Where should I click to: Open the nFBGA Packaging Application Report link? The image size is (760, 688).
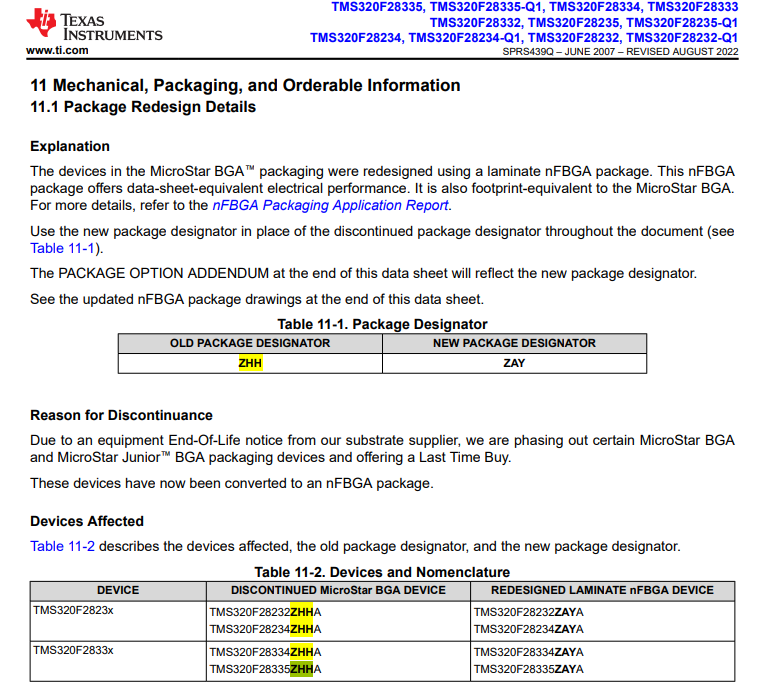pyautogui.click(x=330, y=206)
